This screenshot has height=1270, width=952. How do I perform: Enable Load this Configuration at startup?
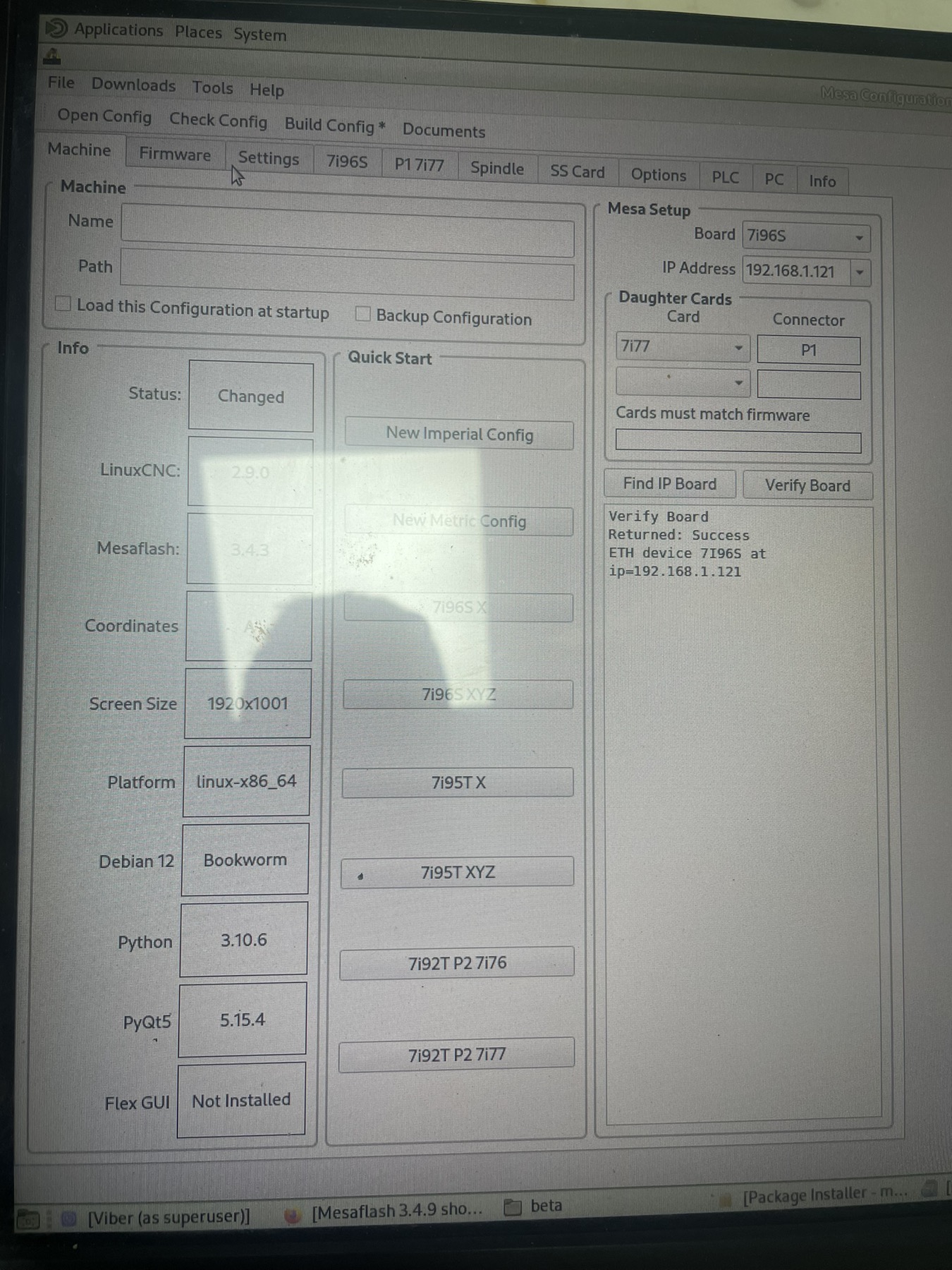coord(63,304)
